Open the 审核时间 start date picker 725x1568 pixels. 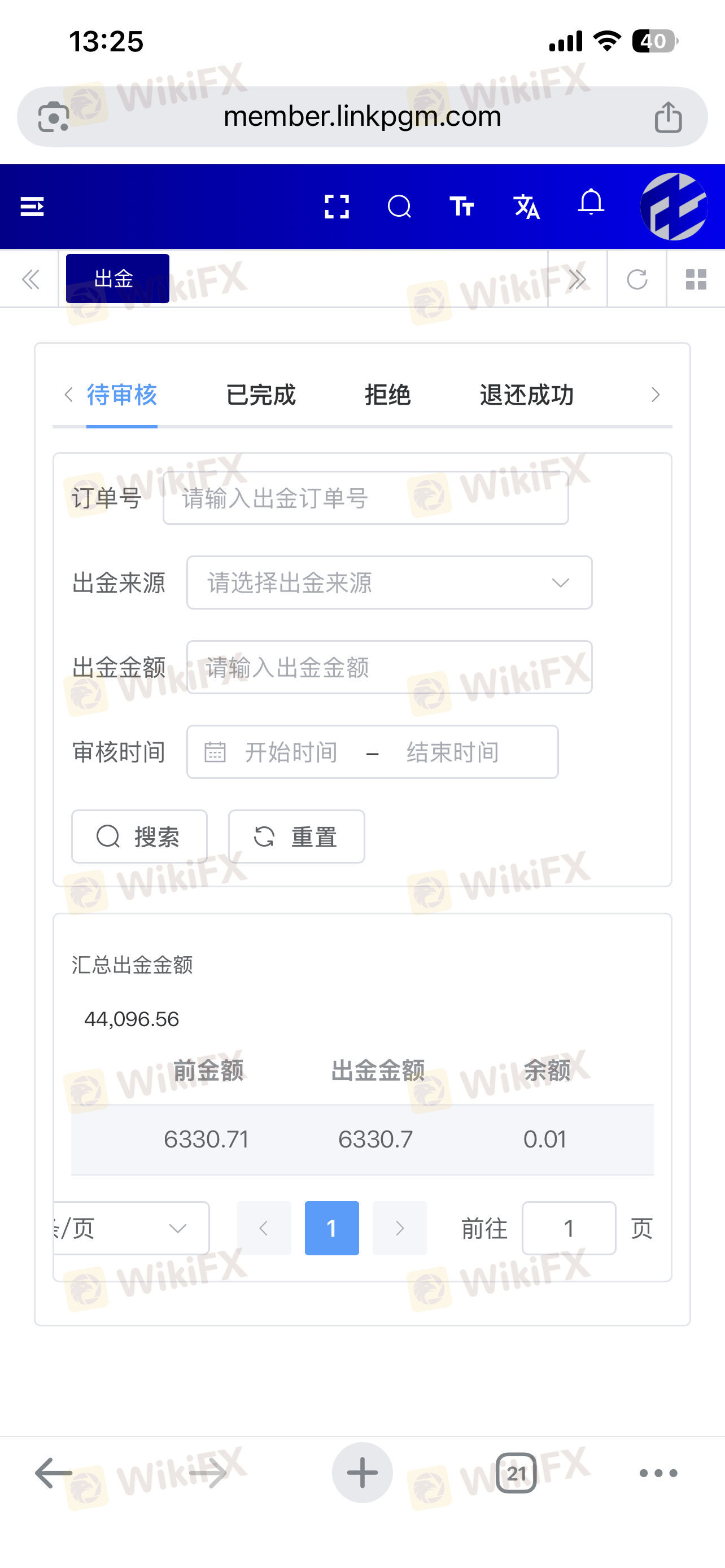click(291, 752)
